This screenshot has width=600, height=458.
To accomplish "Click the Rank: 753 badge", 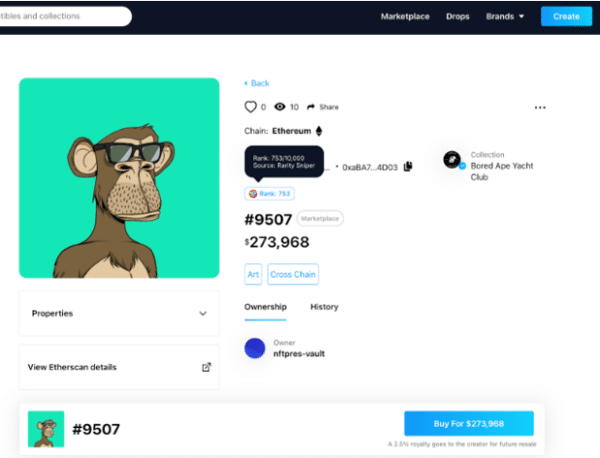I will pyautogui.click(x=269, y=194).
